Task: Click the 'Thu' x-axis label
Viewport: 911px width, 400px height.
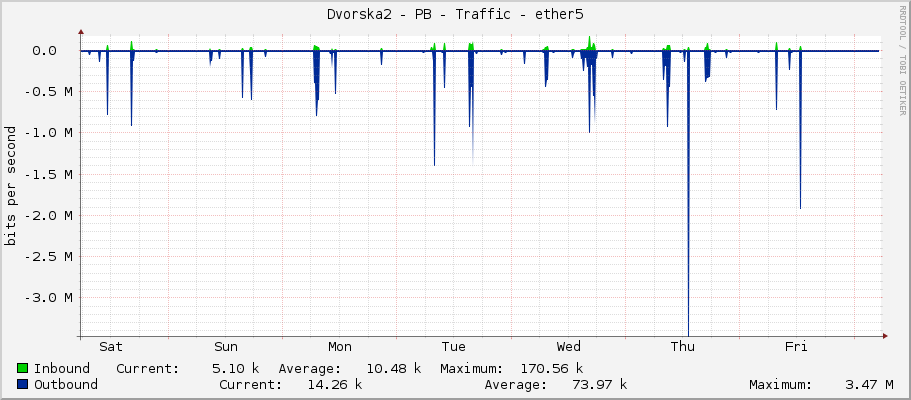Action: pos(683,347)
